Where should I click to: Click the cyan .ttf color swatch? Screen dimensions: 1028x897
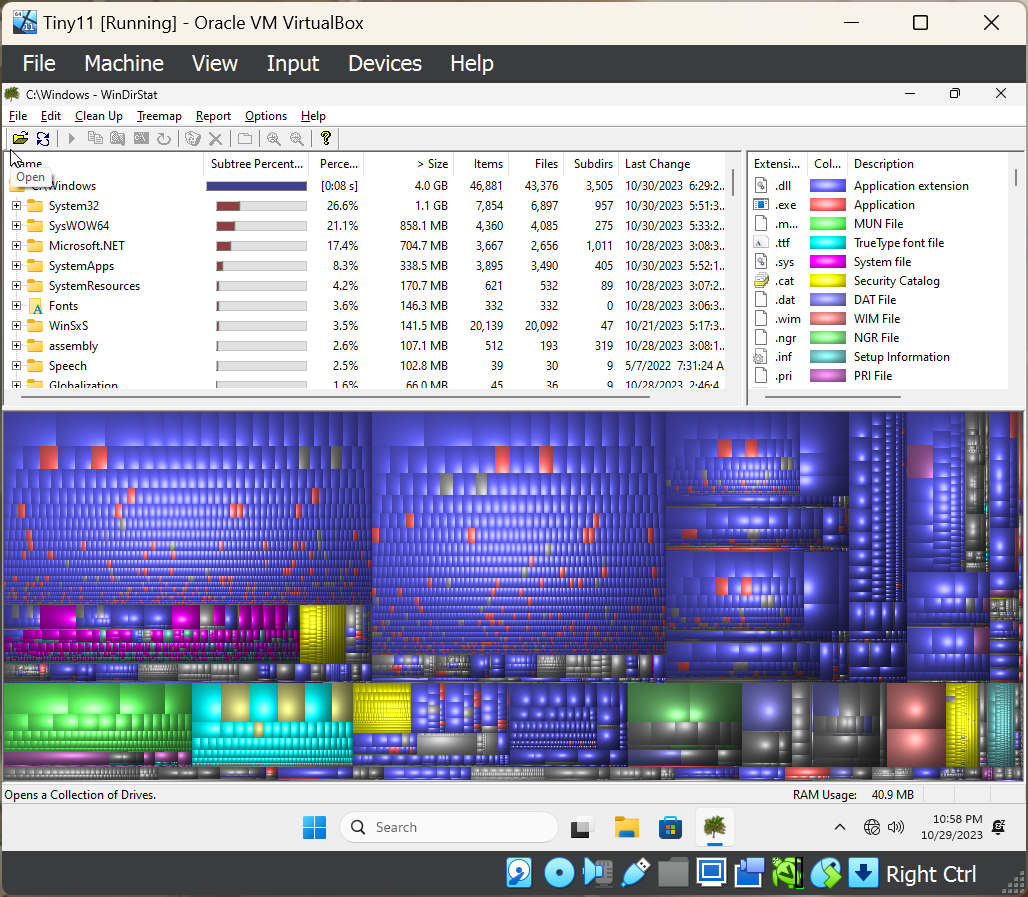click(x=827, y=243)
